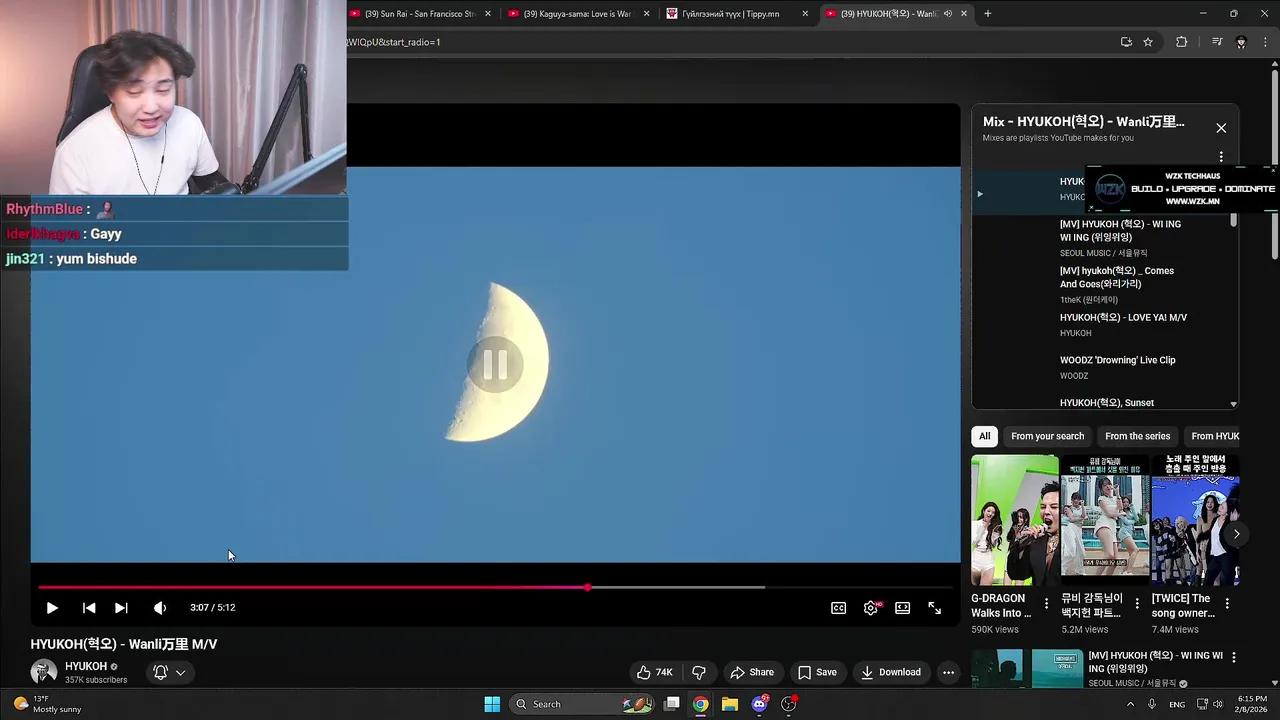Download the video
1280x720 pixels.
(891, 672)
